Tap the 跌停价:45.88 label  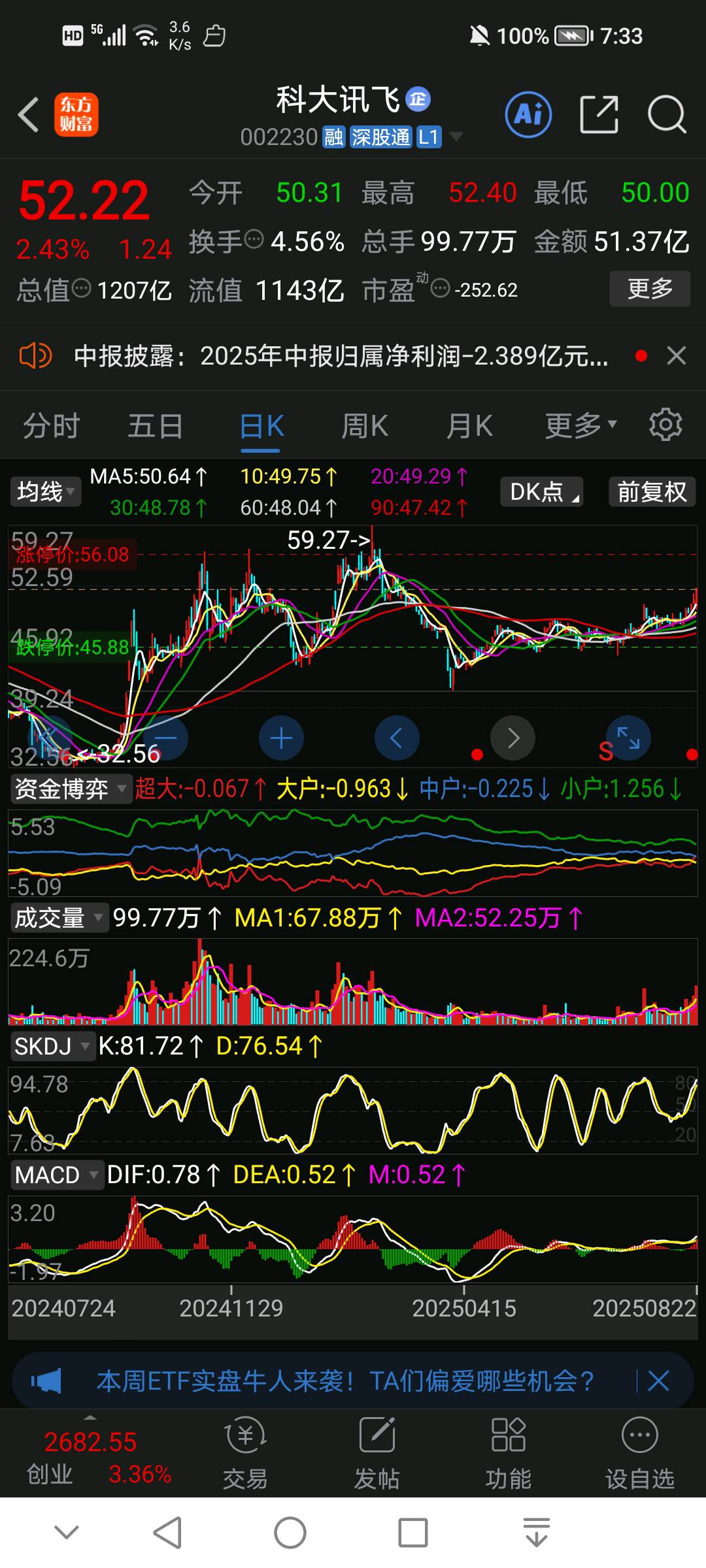coord(73,647)
